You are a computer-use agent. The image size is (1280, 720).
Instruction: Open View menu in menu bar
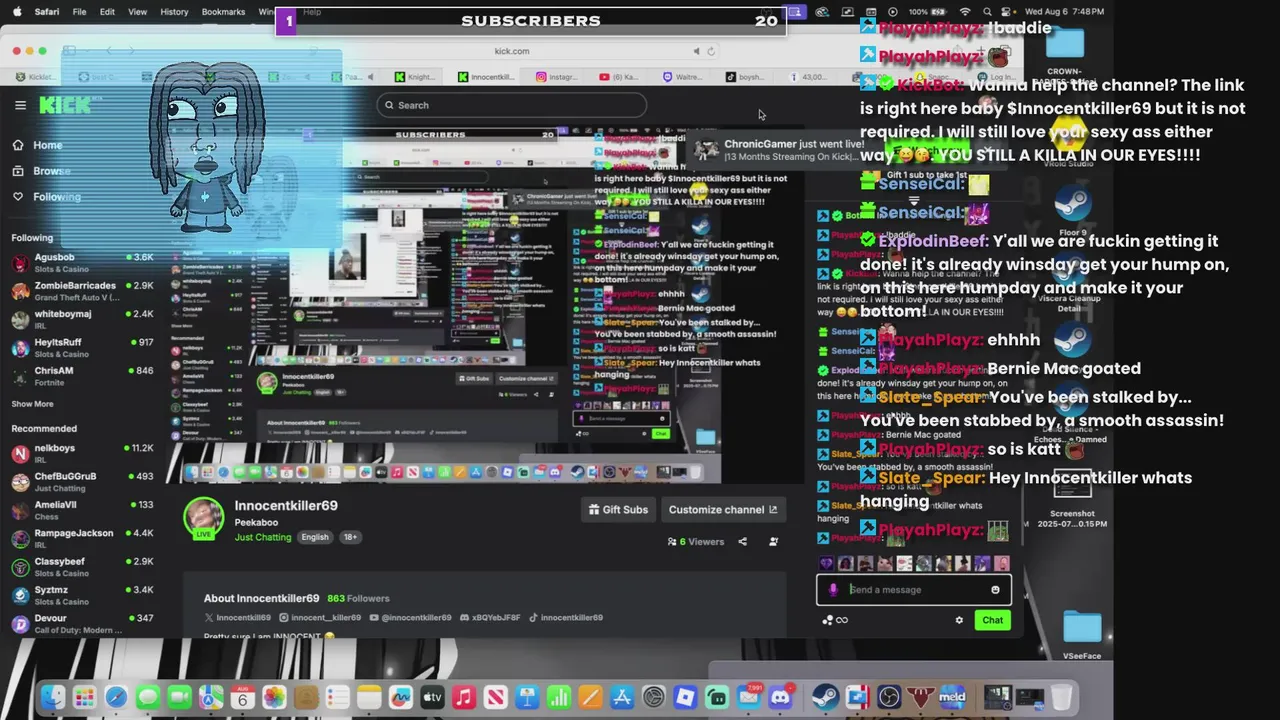tap(138, 12)
